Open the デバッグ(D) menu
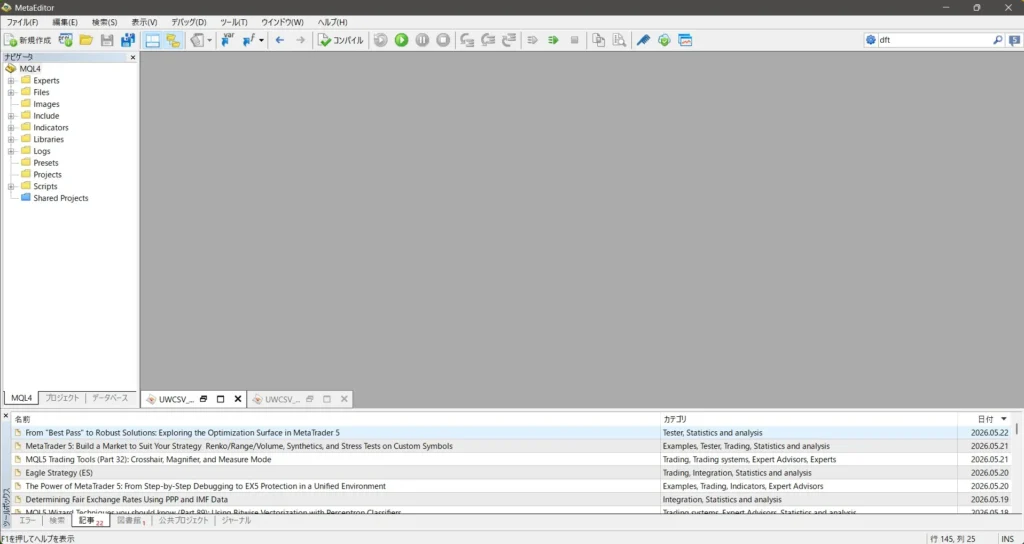1024x544 pixels. pos(189,22)
